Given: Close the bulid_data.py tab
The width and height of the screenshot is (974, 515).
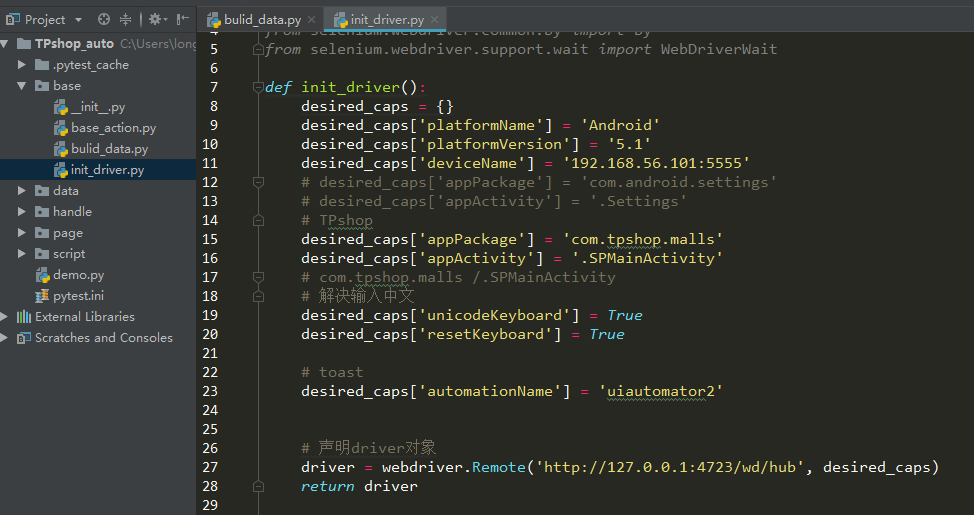Looking at the screenshot, I should pos(311,20).
